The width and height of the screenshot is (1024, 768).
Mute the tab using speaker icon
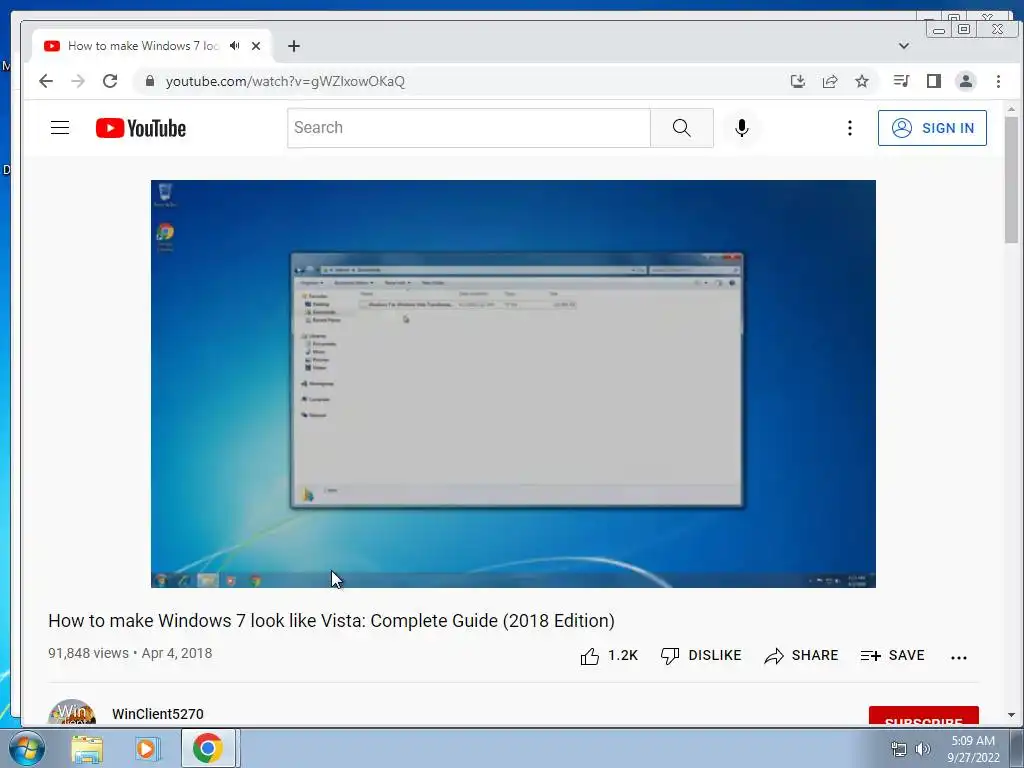tap(235, 46)
